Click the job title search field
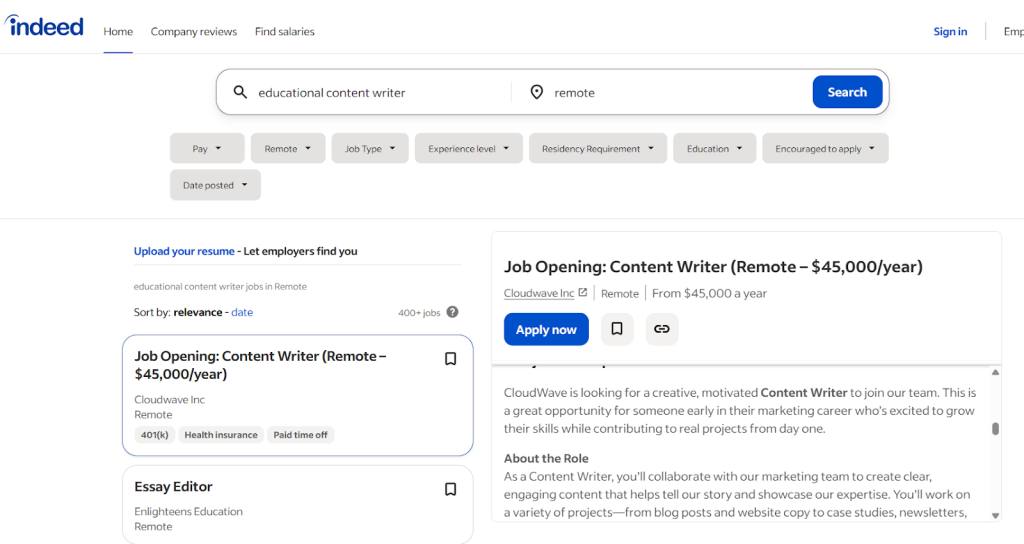Screen dimensions: 1024x544 tap(380, 92)
